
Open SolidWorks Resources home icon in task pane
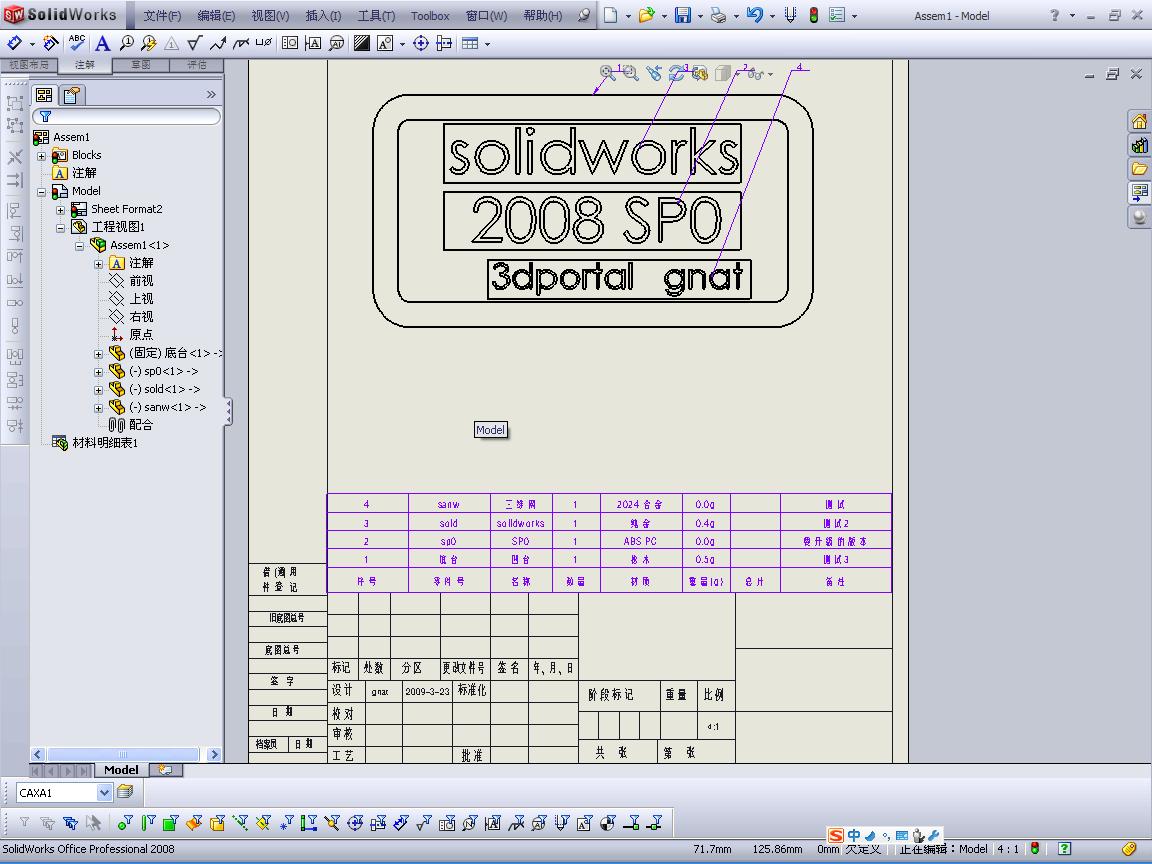coord(1139,121)
